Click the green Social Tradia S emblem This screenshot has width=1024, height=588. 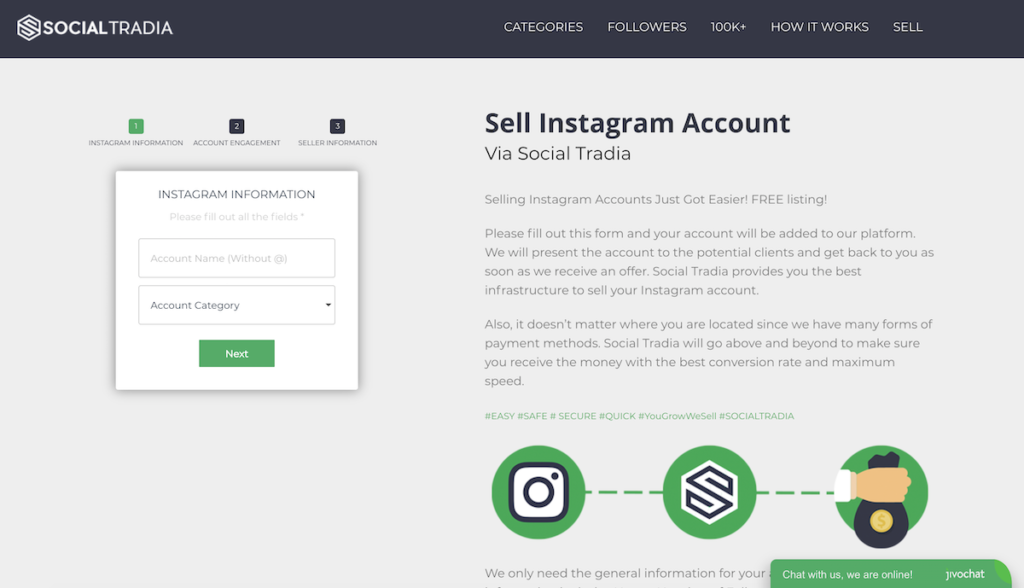coord(709,492)
